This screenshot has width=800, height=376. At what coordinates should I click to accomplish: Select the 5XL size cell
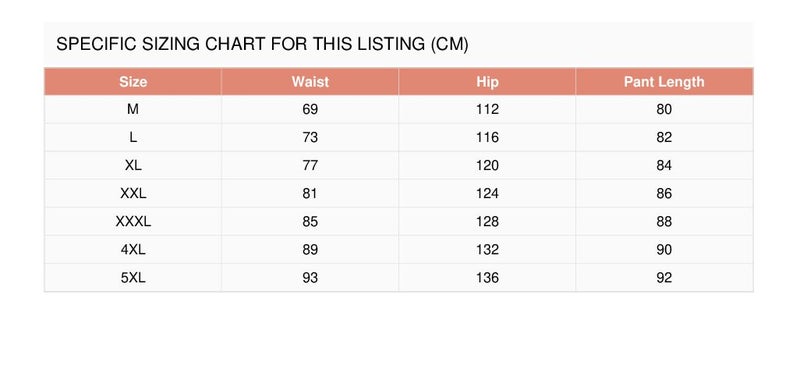(x=133, y=278)
